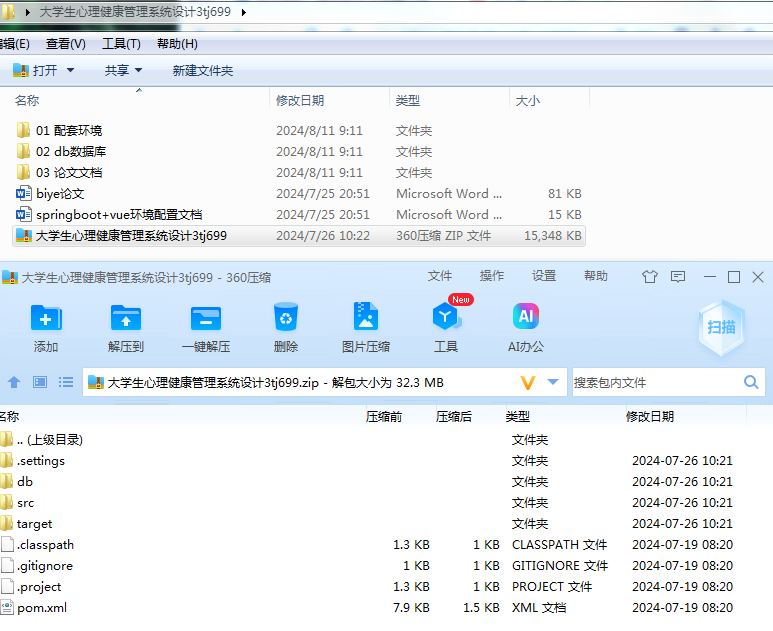
Task: Click the orange V icon in path bar
Action: pos(527,383)
